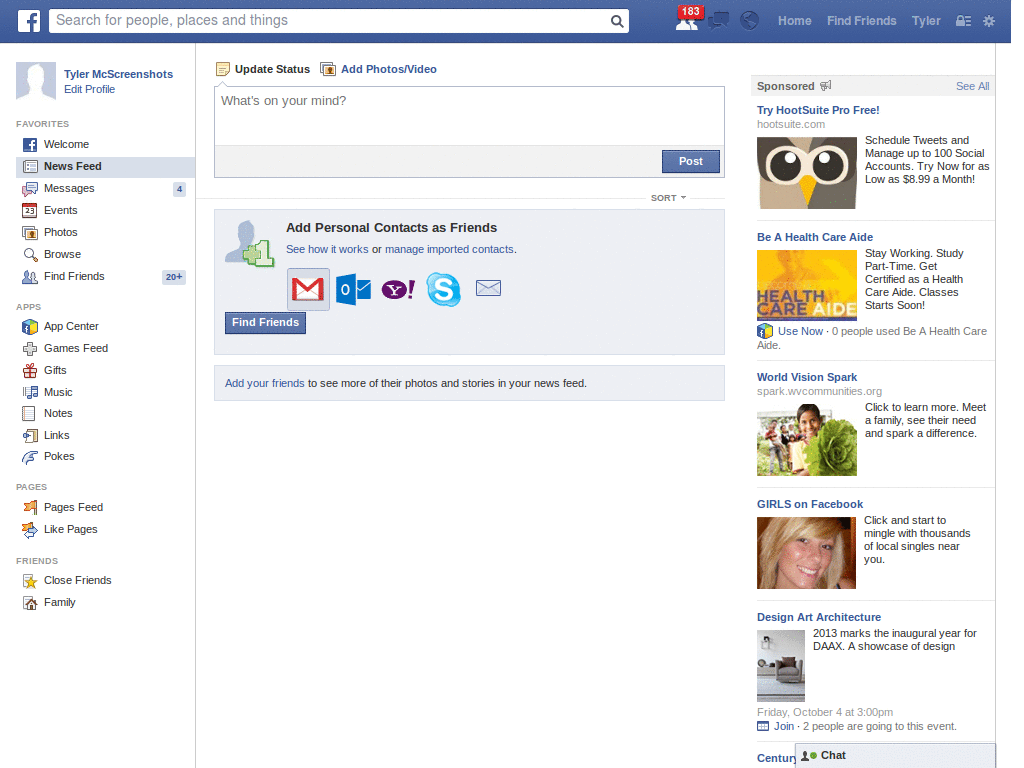Import contacts from Skype icon
Screen dimensions: 1024x768
coord(443,289)
